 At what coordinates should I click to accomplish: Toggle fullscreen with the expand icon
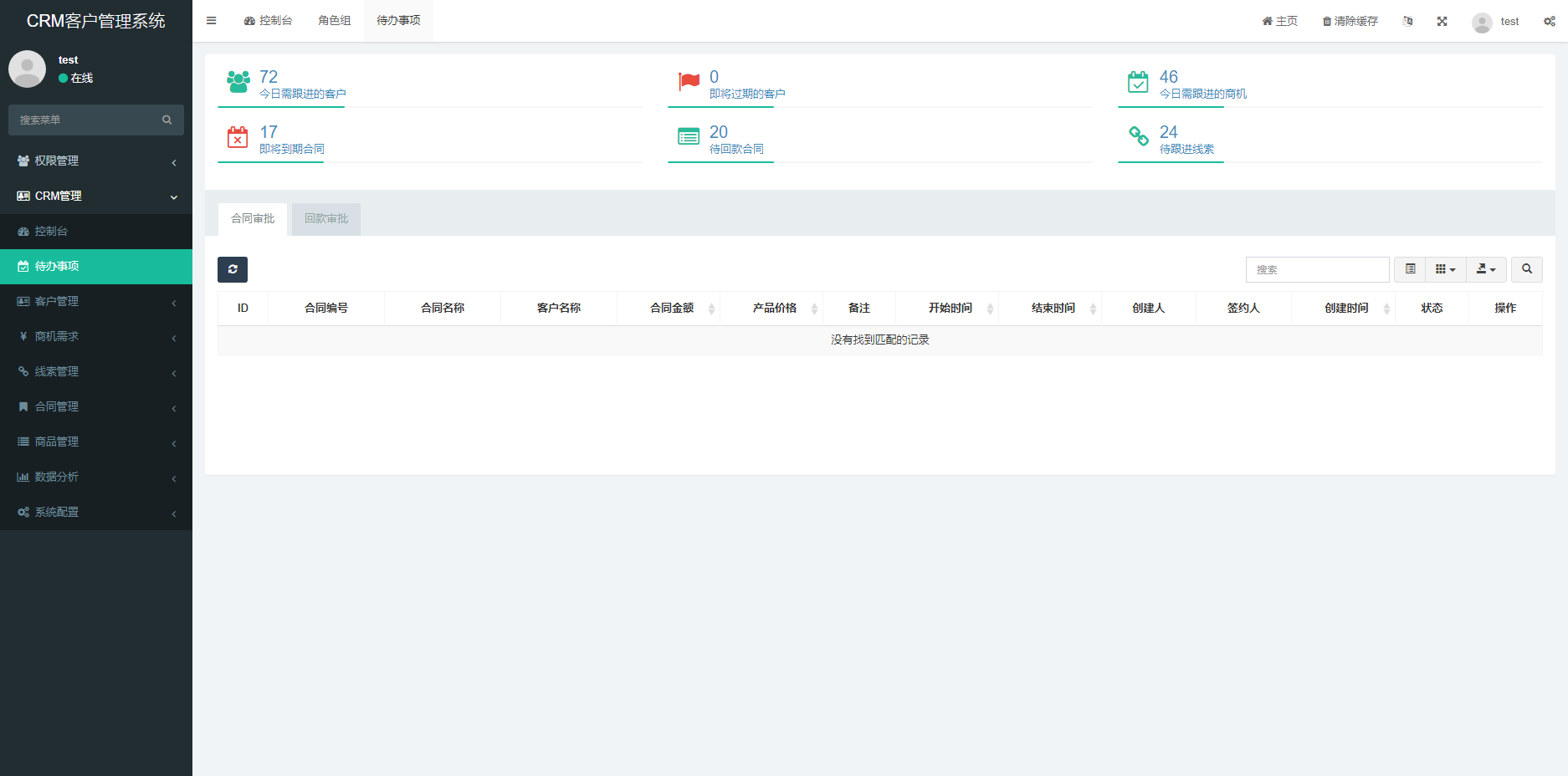1442,22
